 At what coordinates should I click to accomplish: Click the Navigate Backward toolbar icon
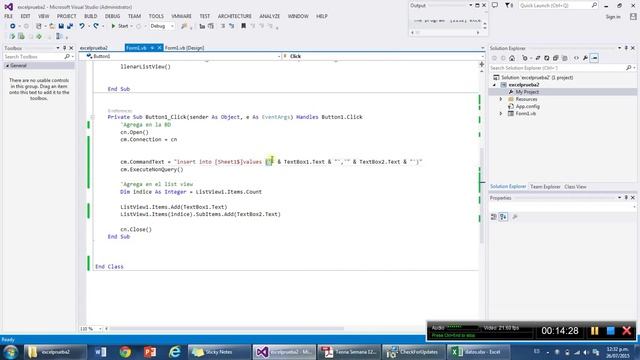[13, 26]
